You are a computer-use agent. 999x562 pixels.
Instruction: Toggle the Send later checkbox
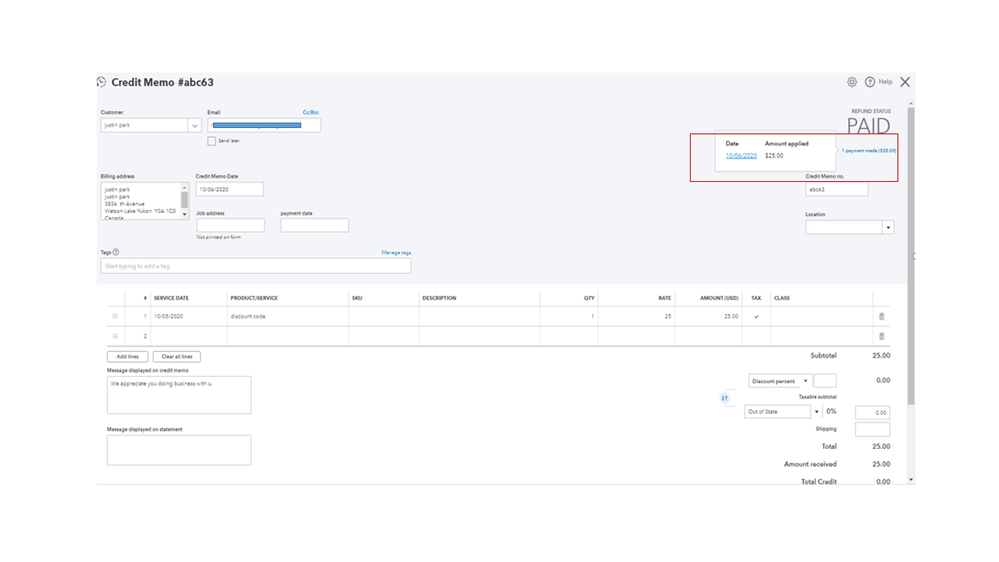pos(212,141)
